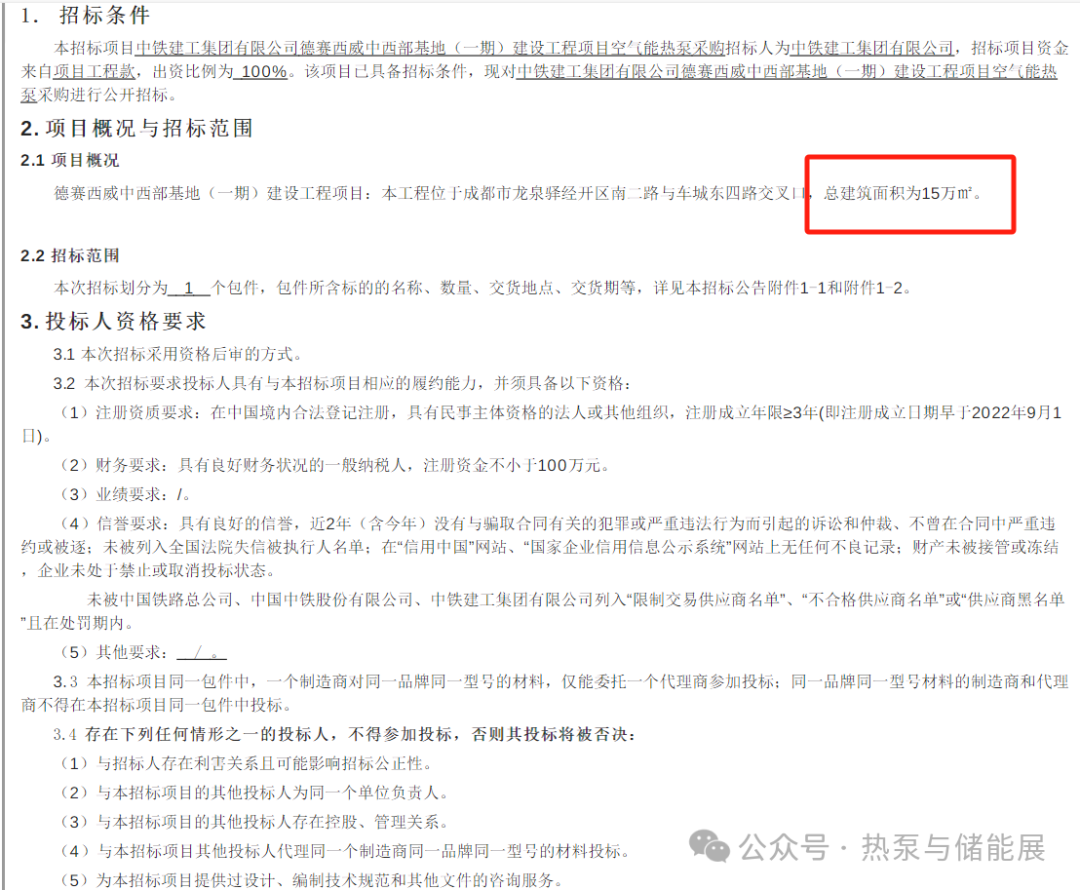Click the heading "2.项目概况与招标范围"
The image size is (1080, 890).
point(136,128)
